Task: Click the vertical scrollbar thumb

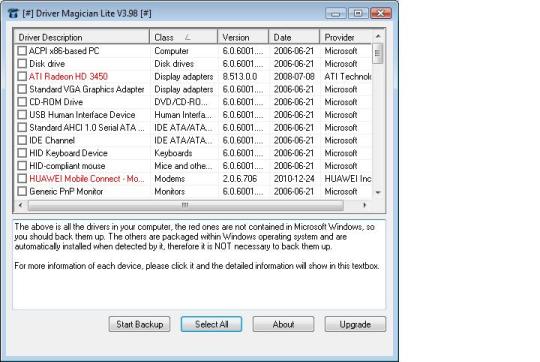Action: pyautogui.click(x=378, y=53)
